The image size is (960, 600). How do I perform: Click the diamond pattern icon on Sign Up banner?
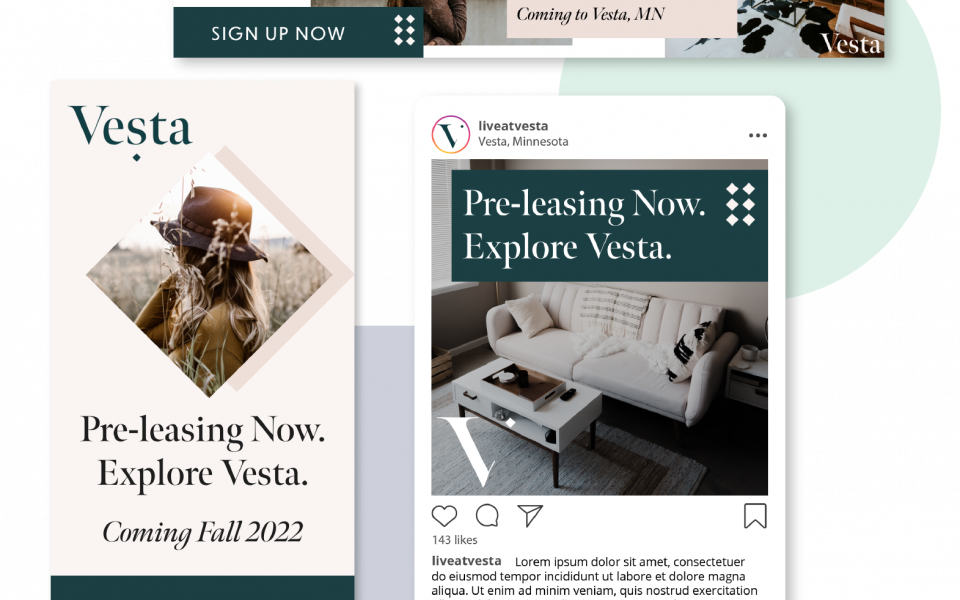pos(405,31)
